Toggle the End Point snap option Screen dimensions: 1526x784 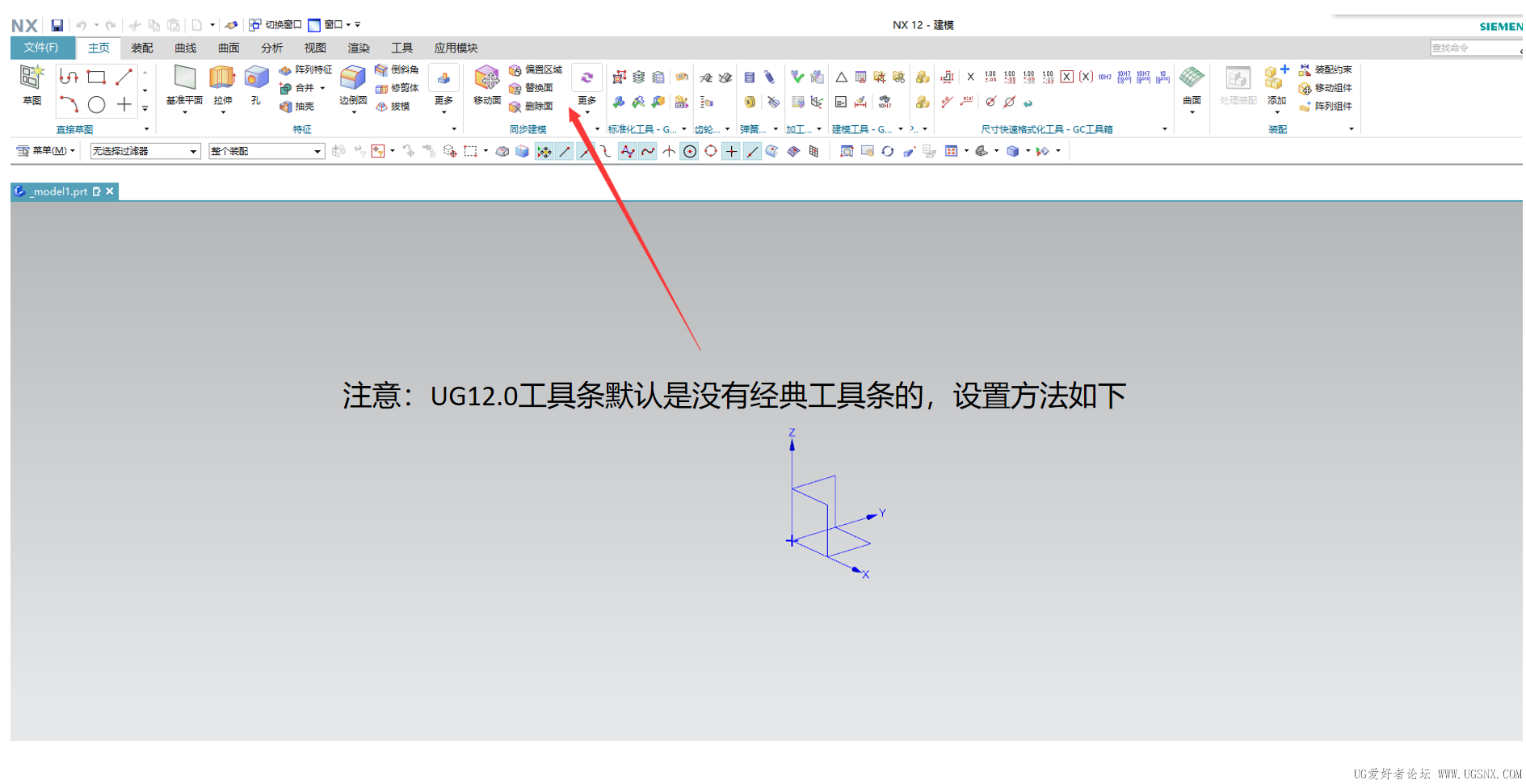(565, 152)
